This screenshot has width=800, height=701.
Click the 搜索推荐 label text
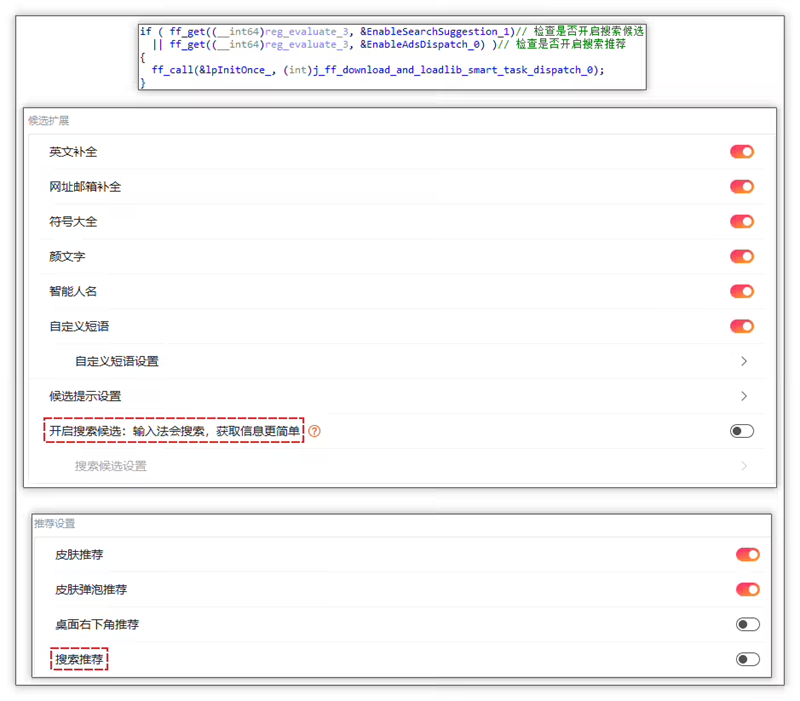click(79, 660)
